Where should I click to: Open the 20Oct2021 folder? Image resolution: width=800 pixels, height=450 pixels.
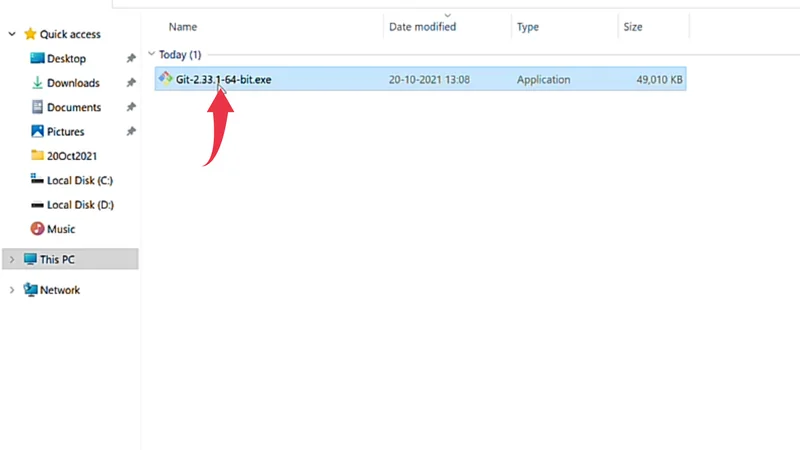coord(71,156)
